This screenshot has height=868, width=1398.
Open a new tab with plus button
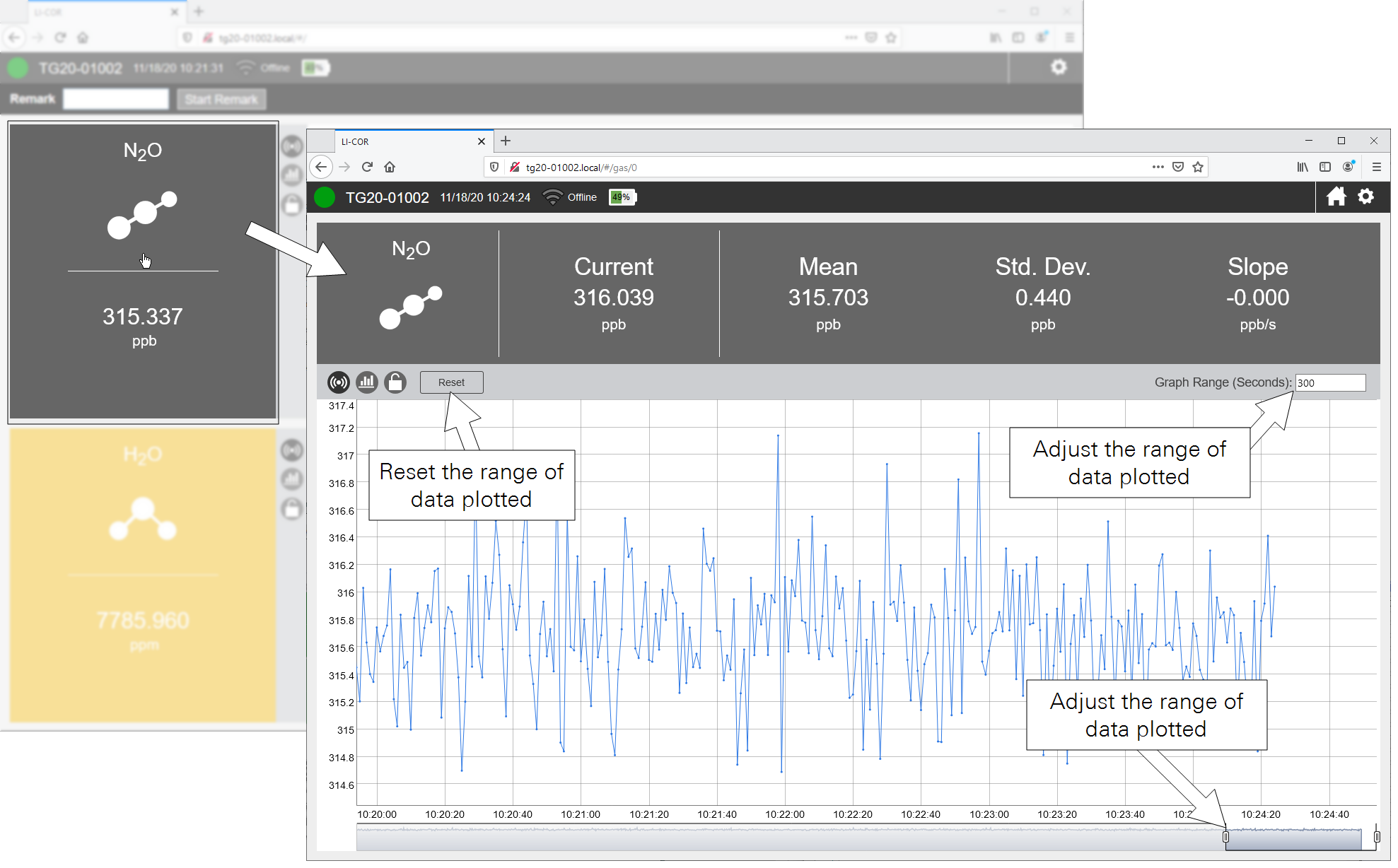506,141
